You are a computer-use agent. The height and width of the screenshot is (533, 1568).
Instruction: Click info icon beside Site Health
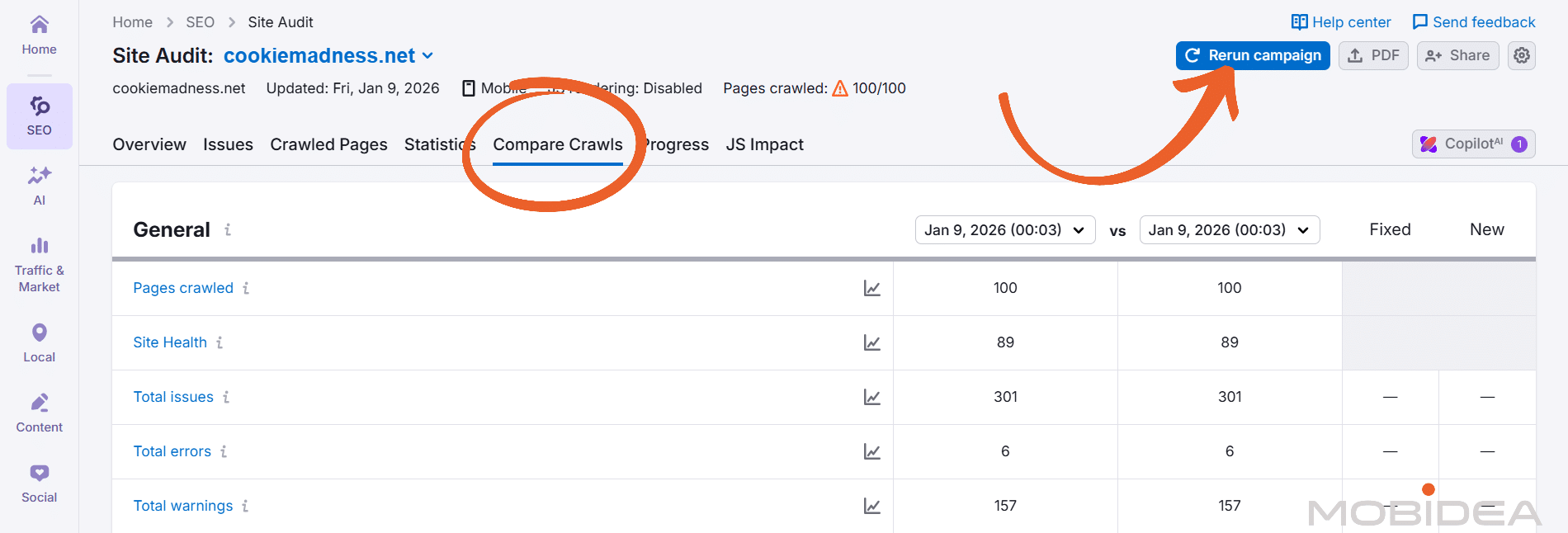coord(220,342)
